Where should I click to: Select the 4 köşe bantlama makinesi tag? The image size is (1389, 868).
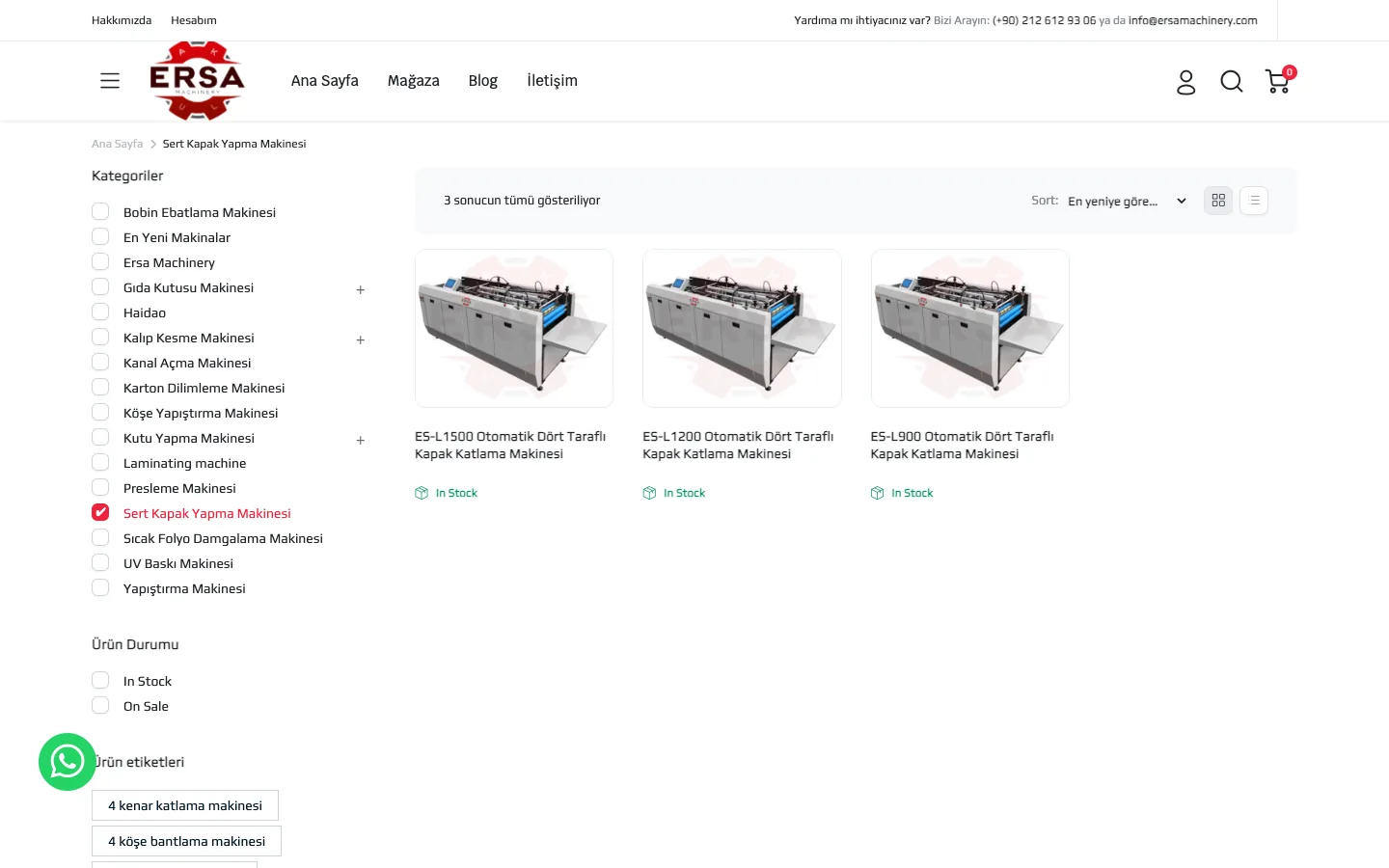click(x=186, y=841)
